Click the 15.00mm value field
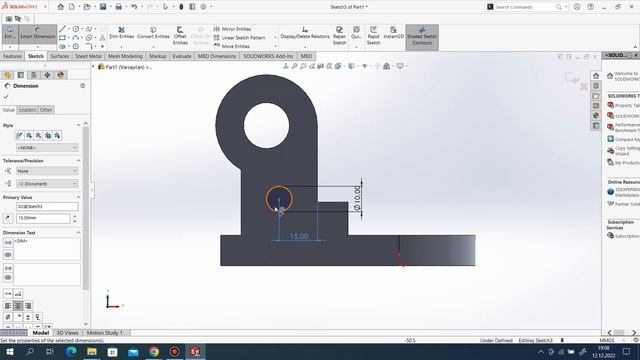The width and height of the screenshot is (640, 360). [43, 218]
